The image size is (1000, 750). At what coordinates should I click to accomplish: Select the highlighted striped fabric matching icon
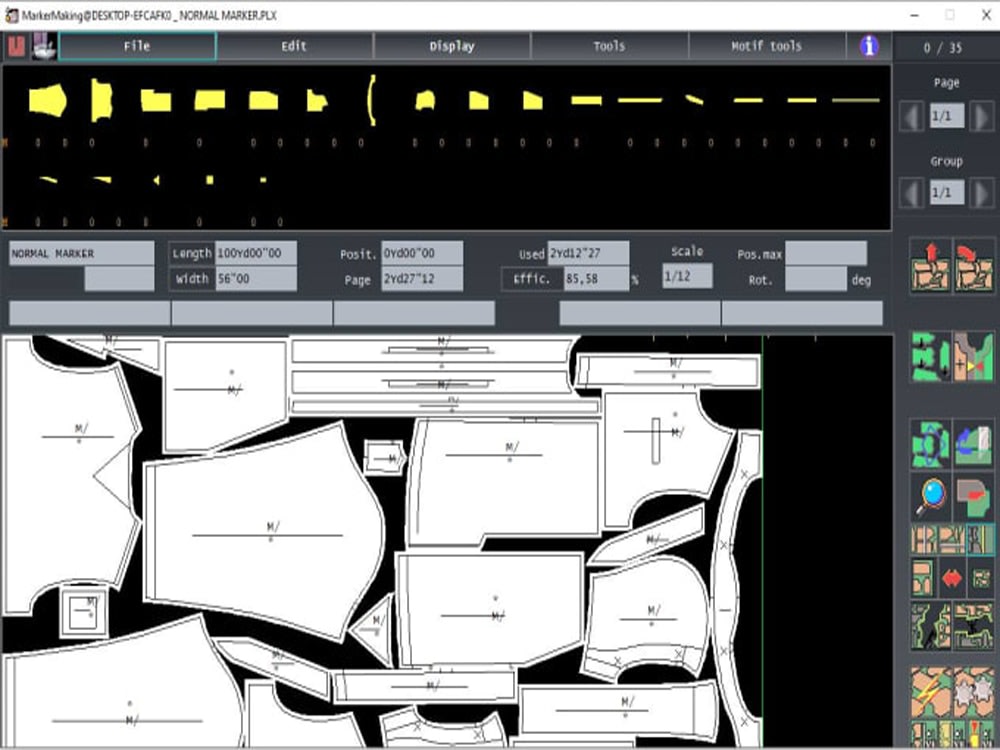(x=980, y=540)
